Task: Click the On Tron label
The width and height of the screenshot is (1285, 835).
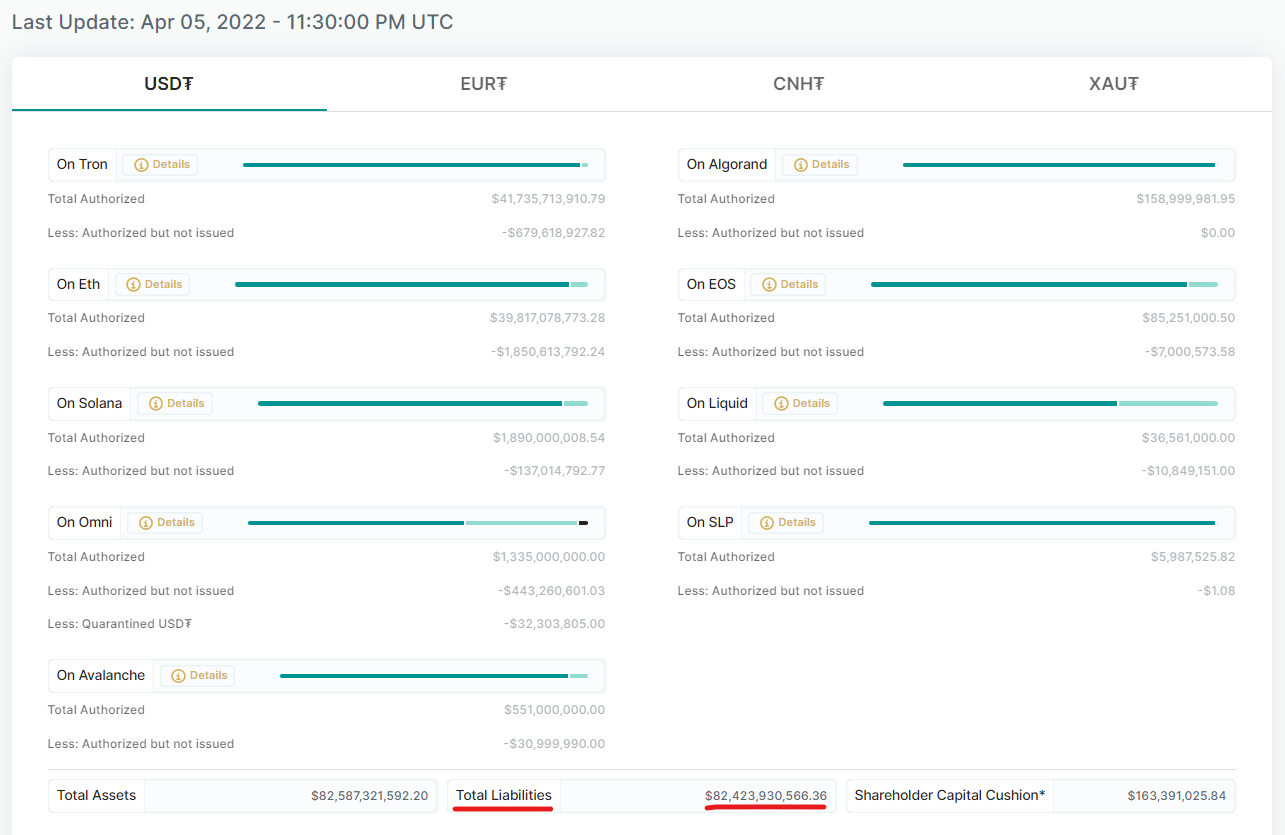Action: (x=82, y=165)
